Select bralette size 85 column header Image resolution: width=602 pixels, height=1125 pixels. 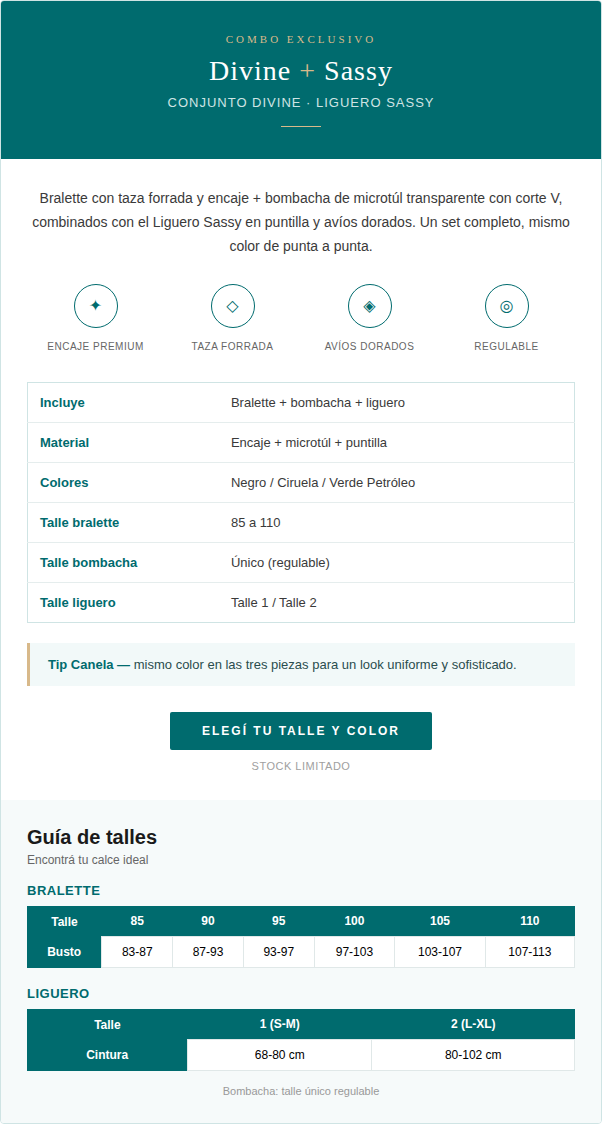[x=137, y=921]
